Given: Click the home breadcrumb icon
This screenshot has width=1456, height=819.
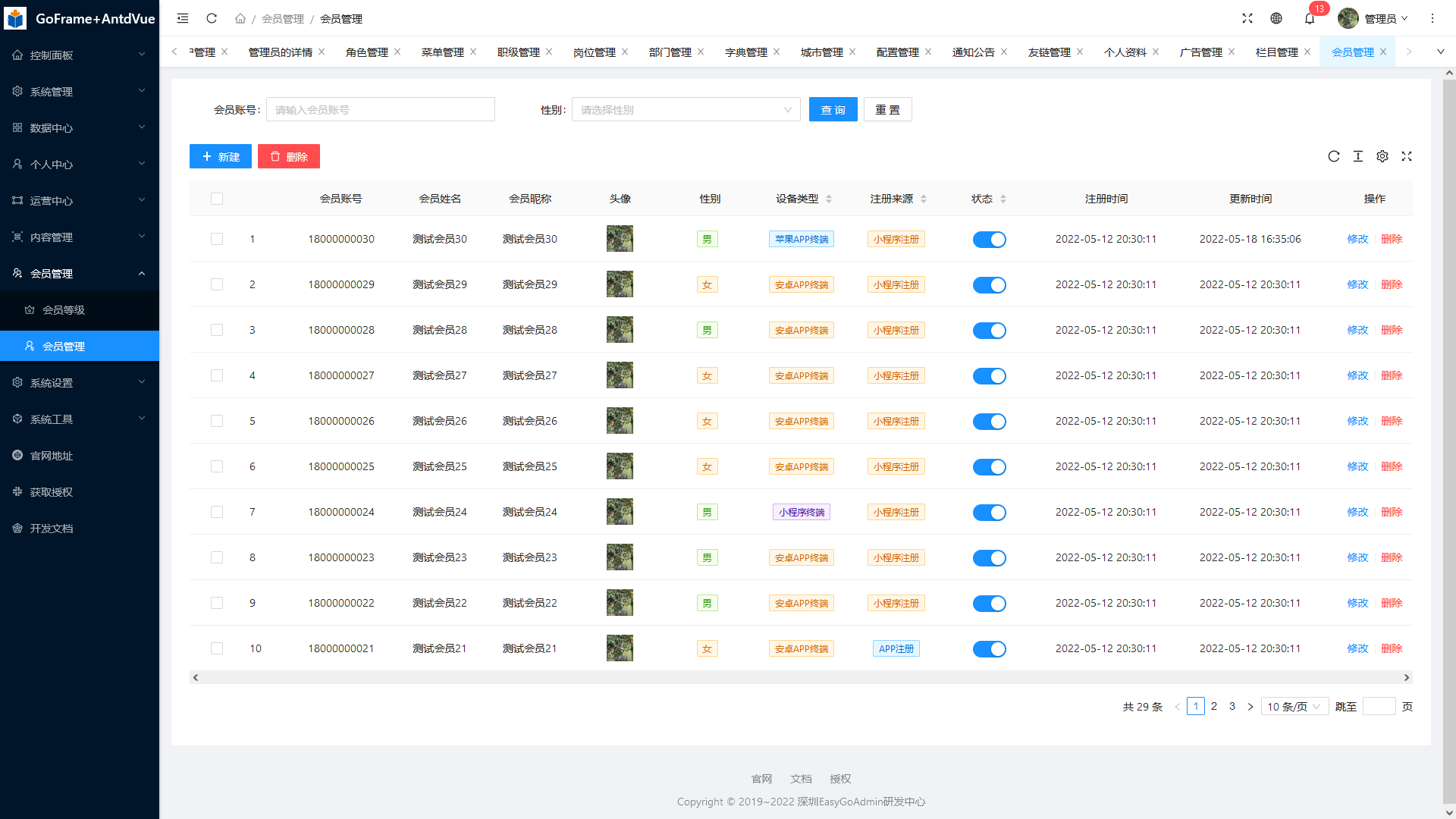Looking at the screenshot, I should coord(240,18).
